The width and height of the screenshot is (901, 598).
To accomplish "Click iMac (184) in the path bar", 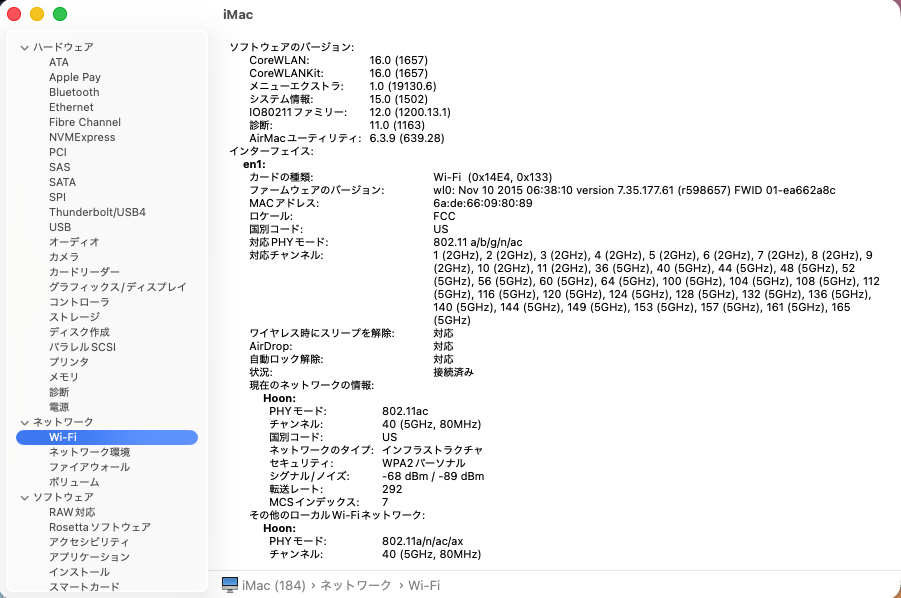I will coord(274,585).
